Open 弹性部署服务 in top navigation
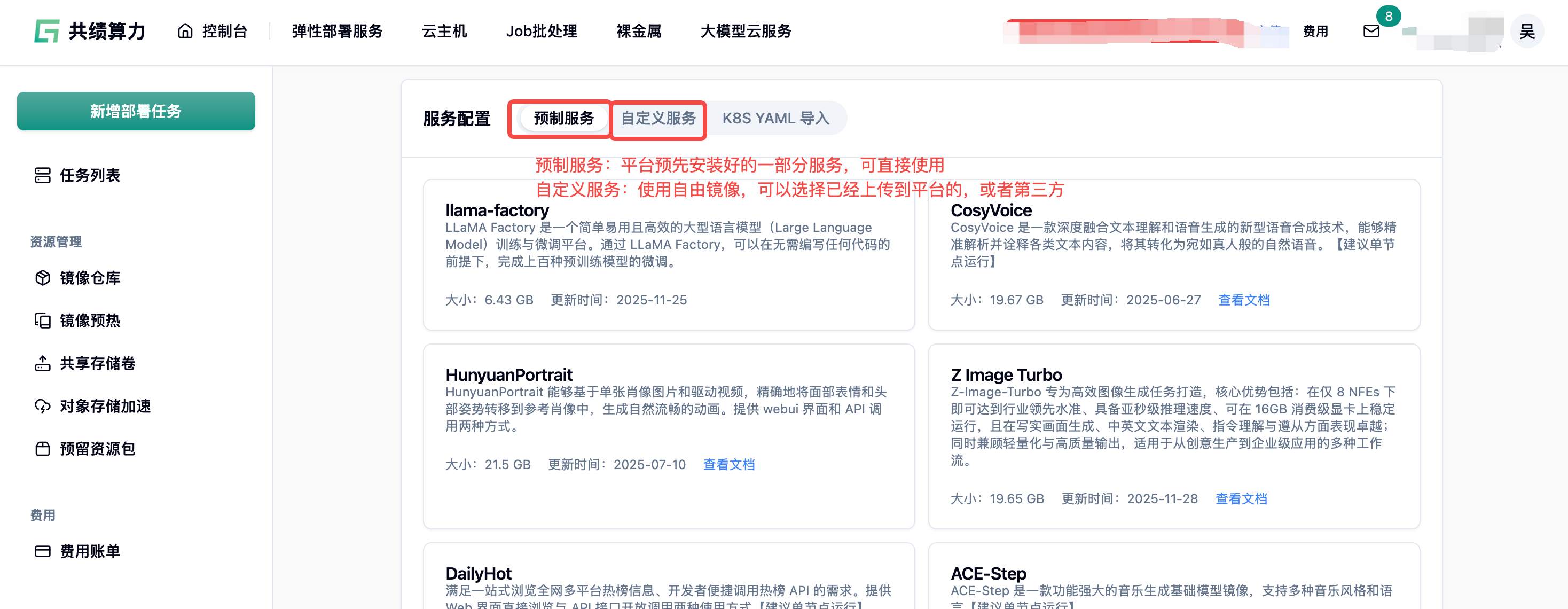Image resolution: width=1568 pixels, height=609 pixels. pos(337,31)
